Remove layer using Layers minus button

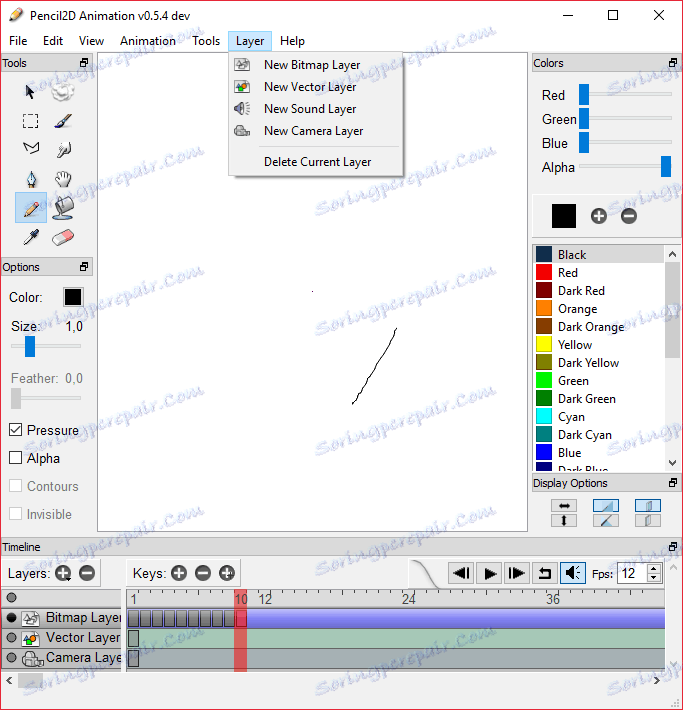pyautogui.click(x=87, y=573)
